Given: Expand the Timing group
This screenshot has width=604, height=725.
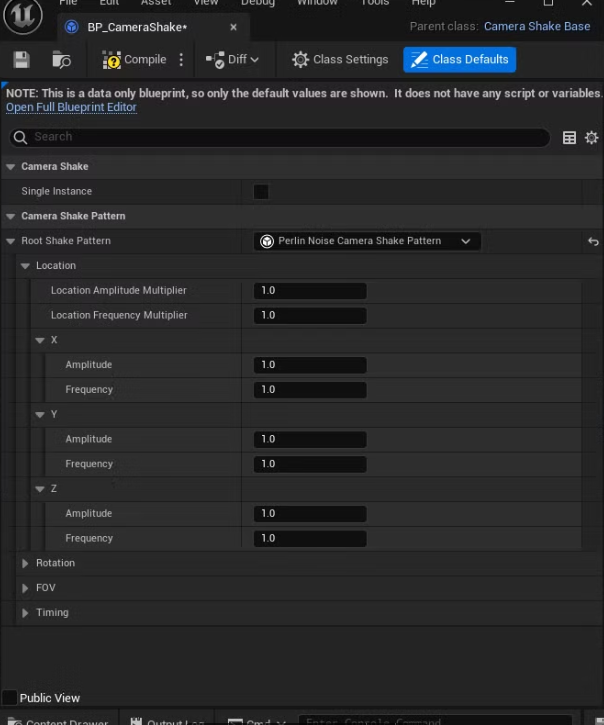Looking at the screenshot, I should (25, 613).
